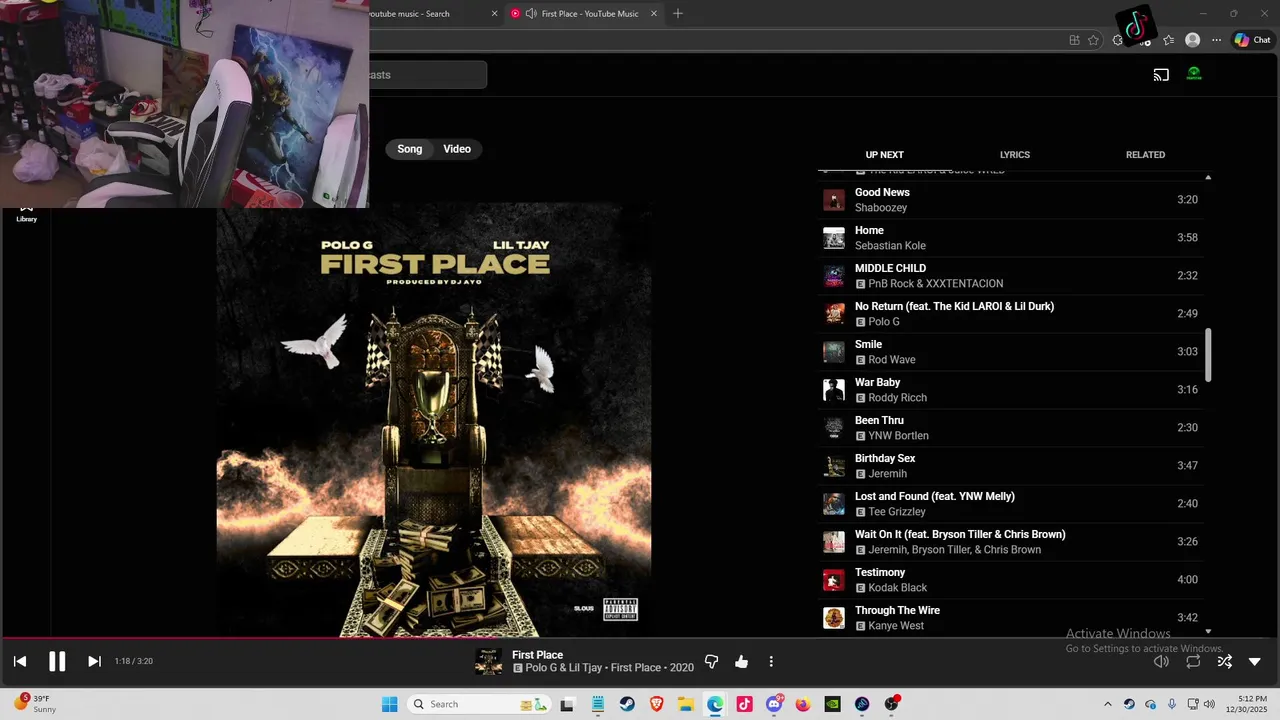Open browser settings and more menu

(1216, 40)
